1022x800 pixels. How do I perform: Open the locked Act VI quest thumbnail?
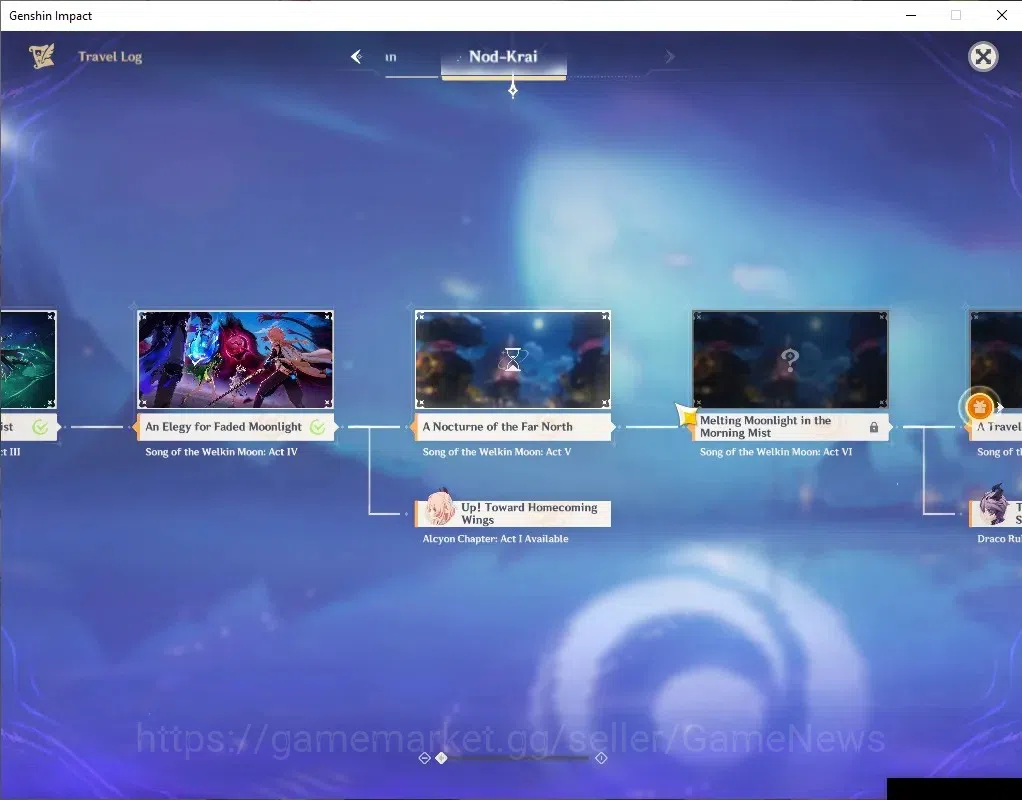pyautogui.click(x=790, y=359)
